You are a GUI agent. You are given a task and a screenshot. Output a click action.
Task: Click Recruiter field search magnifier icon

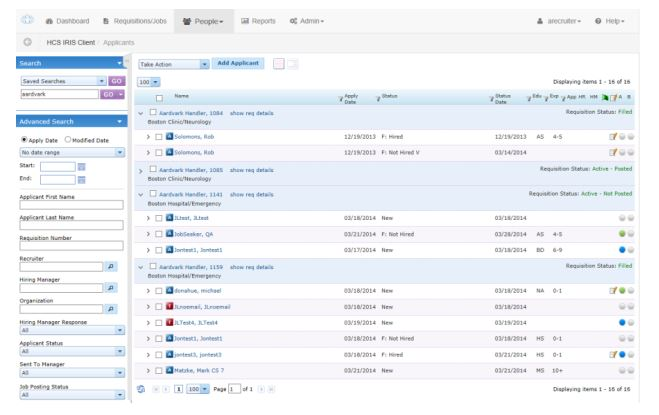point(112,267)
